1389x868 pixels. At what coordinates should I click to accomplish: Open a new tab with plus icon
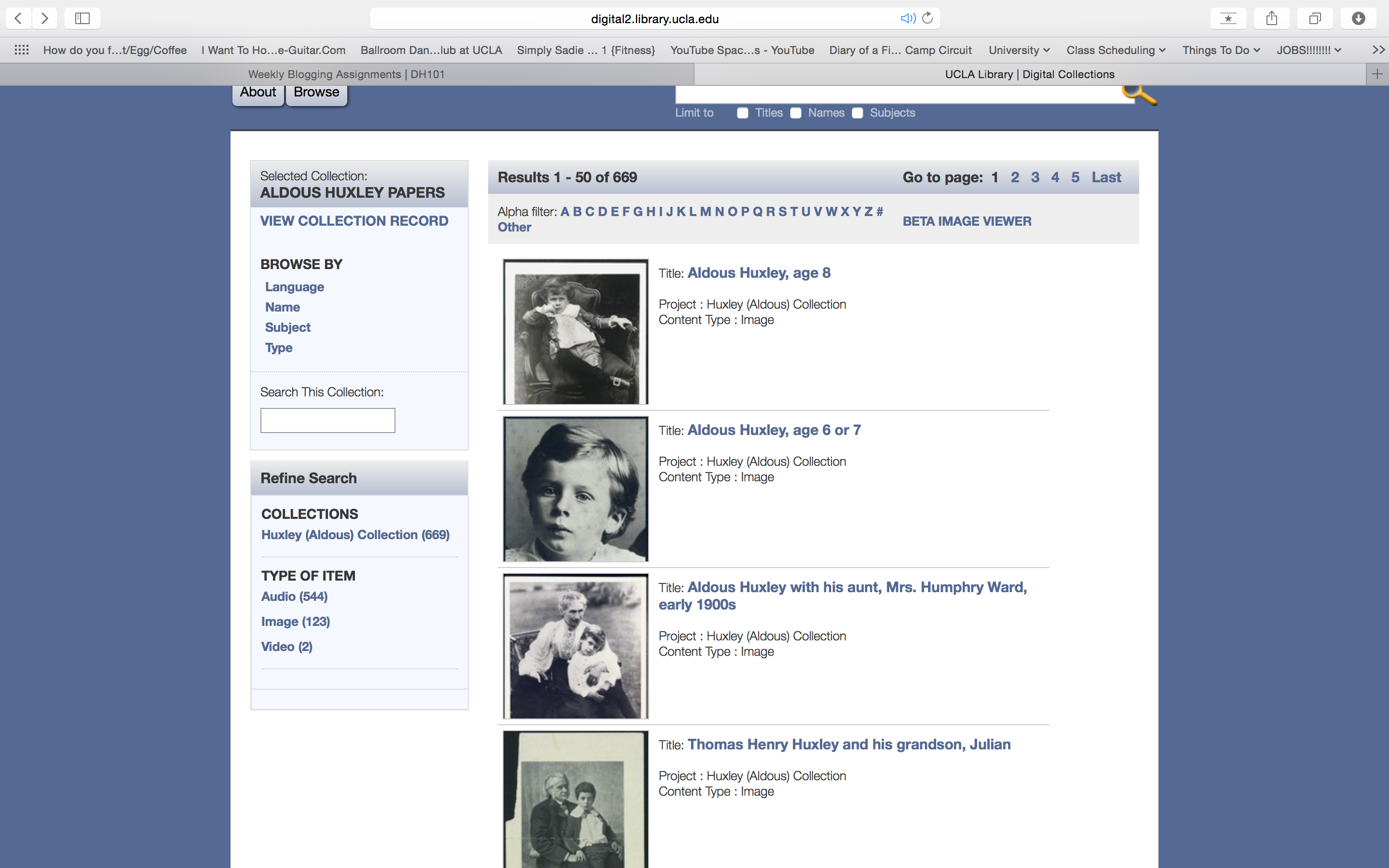pos(1377,74)
